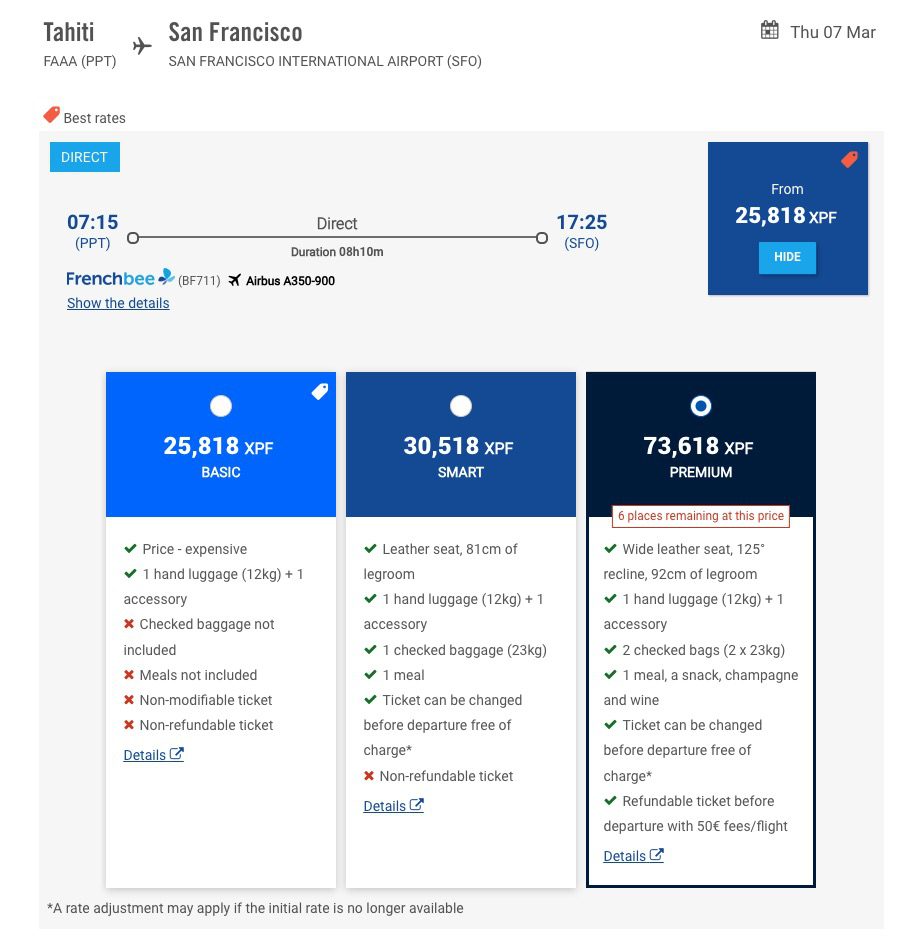Click the external link icon beside PREMIUM Details

tap(656, 855)
